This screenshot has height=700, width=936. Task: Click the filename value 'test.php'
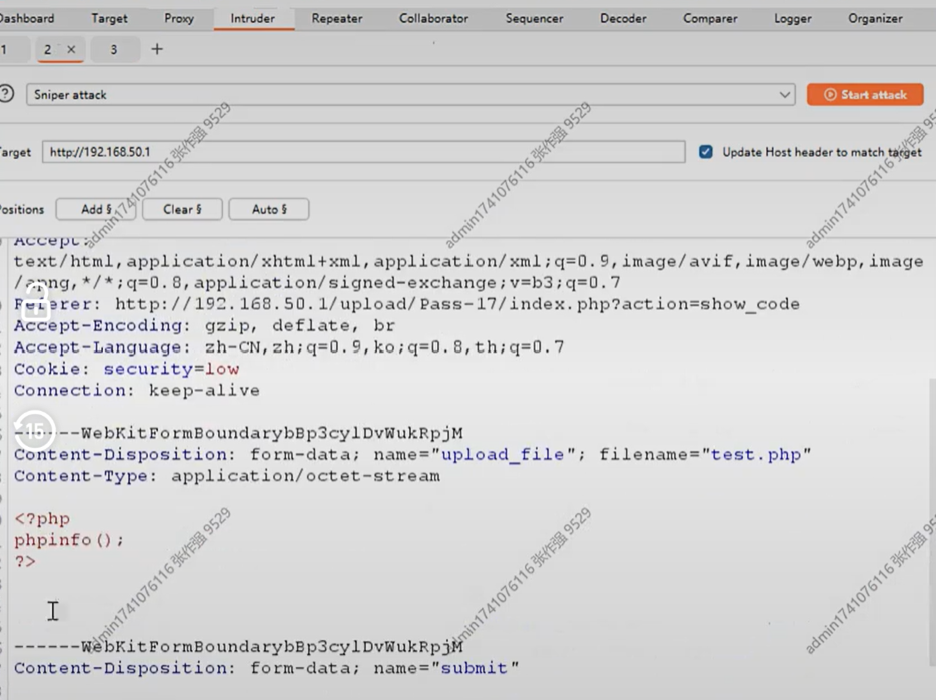coord(756,455)
